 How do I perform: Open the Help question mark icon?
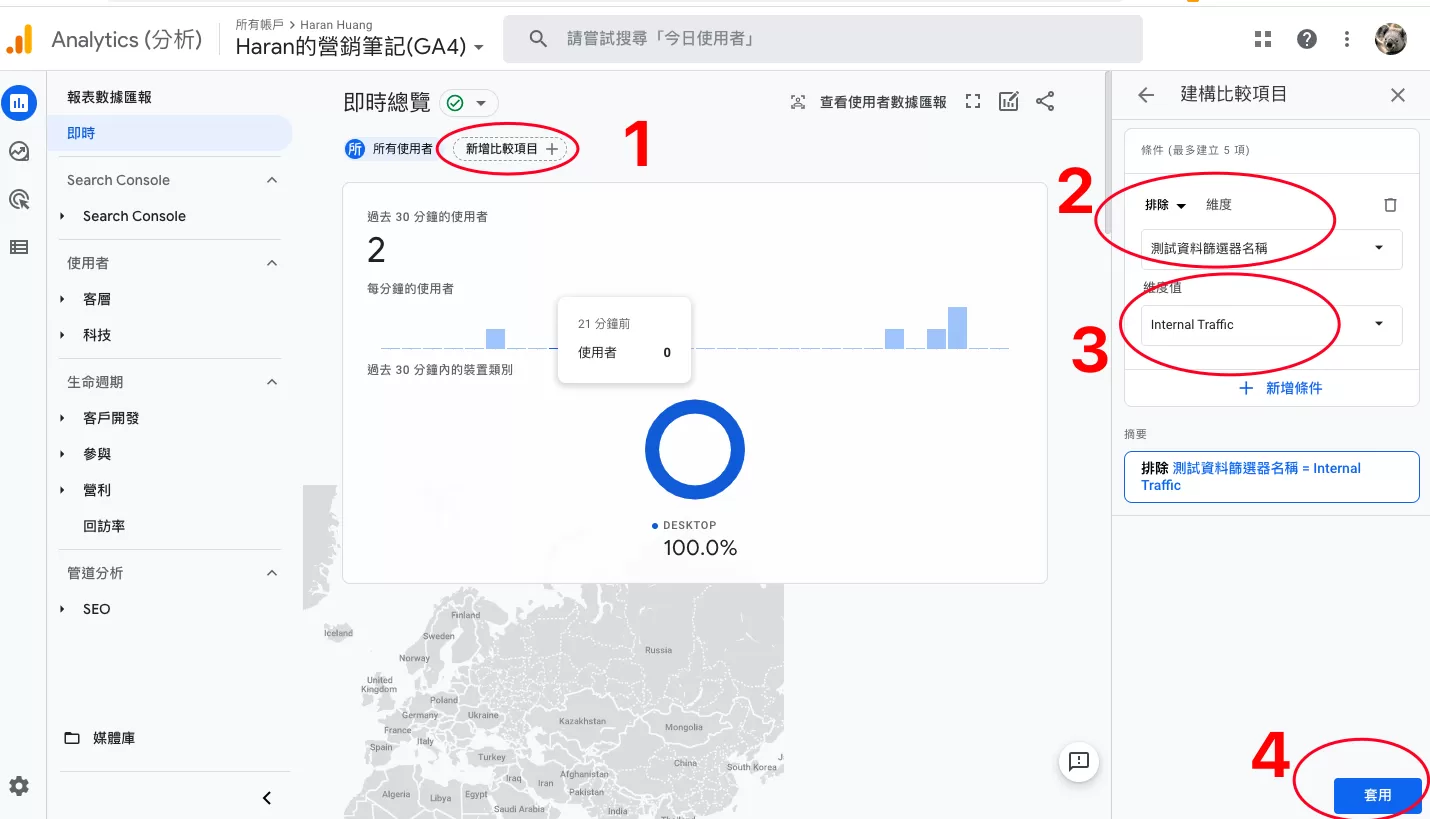[1307, 39]
